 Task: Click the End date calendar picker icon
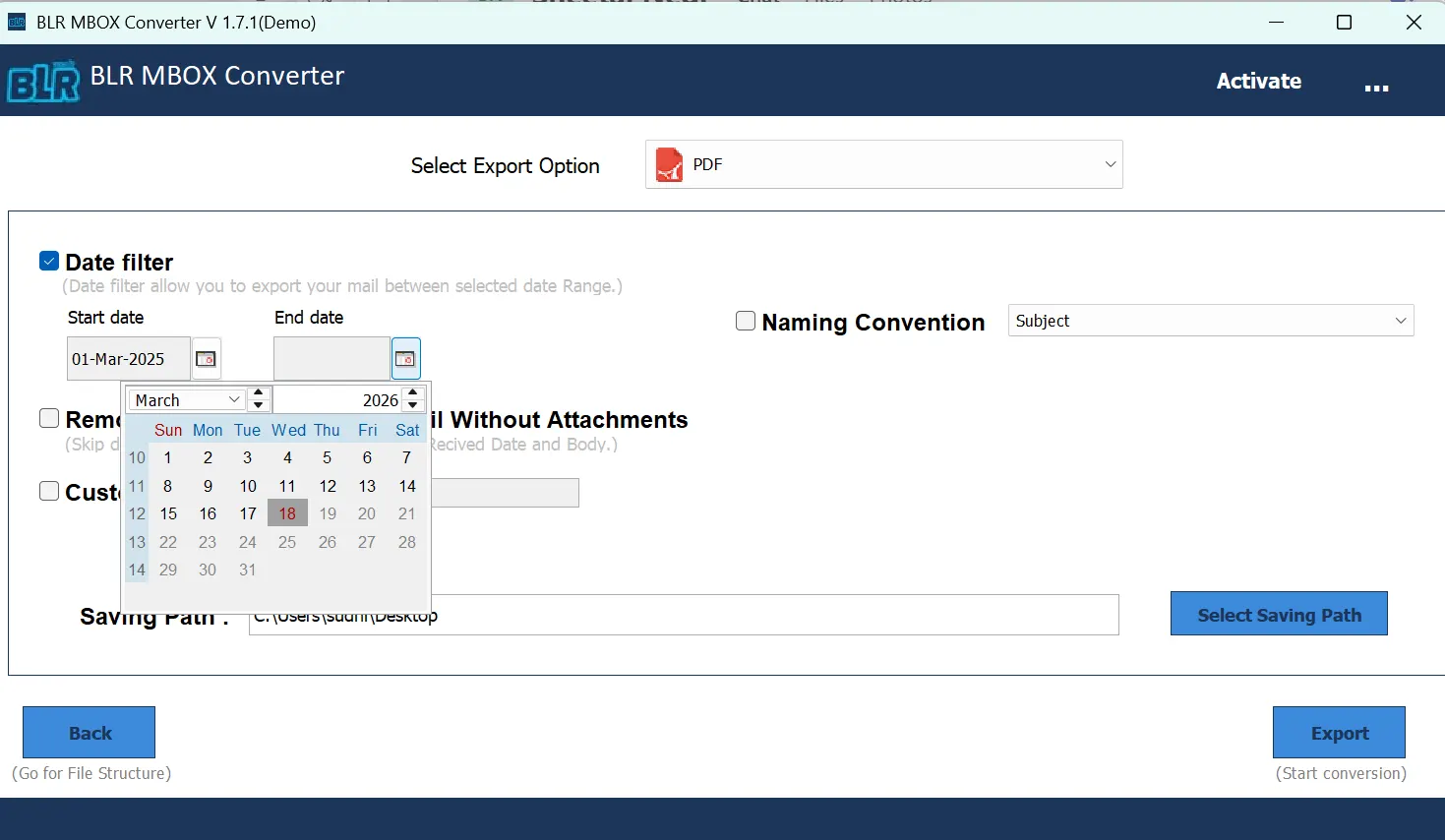coord(405,359)
